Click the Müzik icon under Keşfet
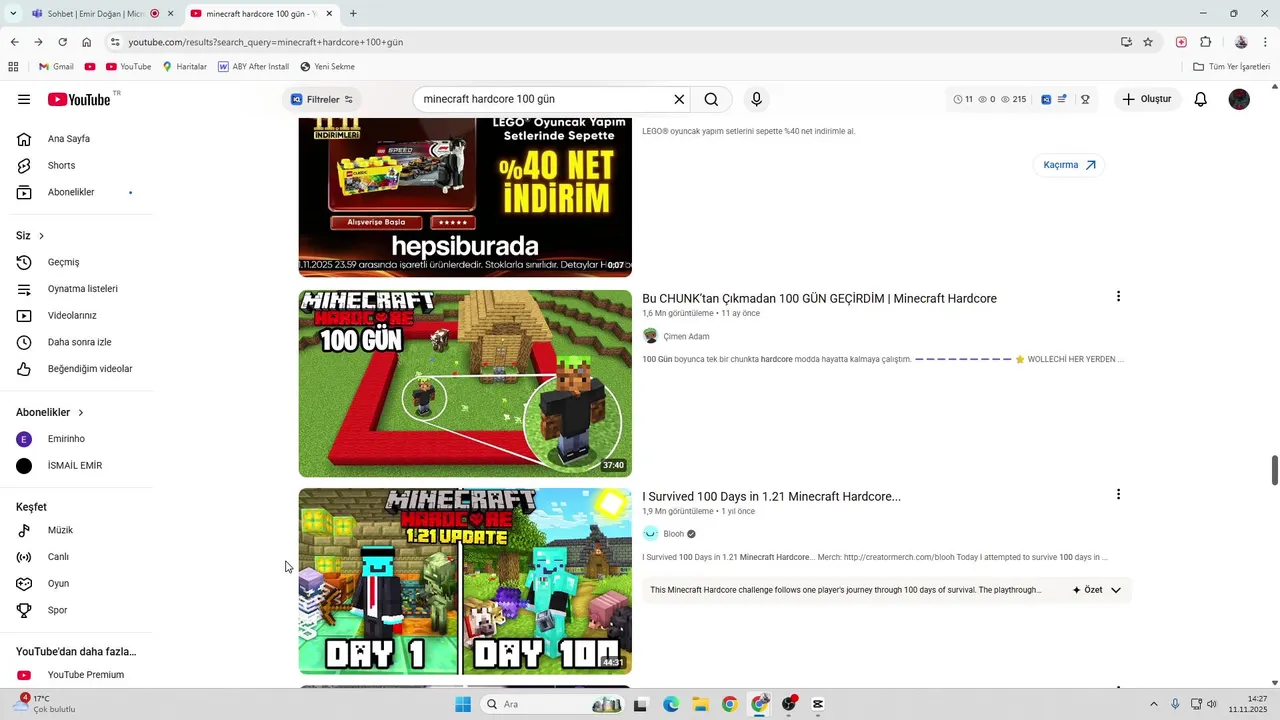The height and width of the screenshot is (720, 1280). click(25, 530)
